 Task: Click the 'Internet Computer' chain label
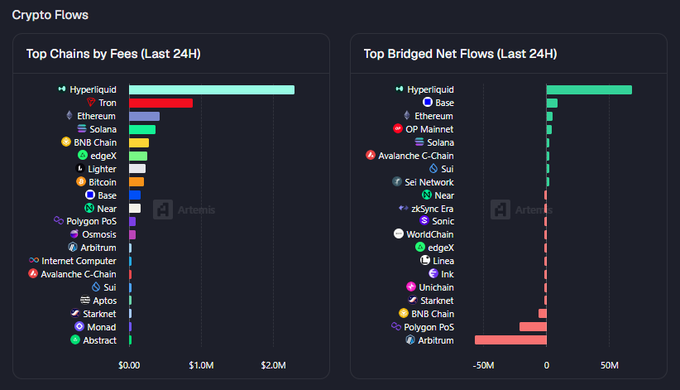[78, 261]
